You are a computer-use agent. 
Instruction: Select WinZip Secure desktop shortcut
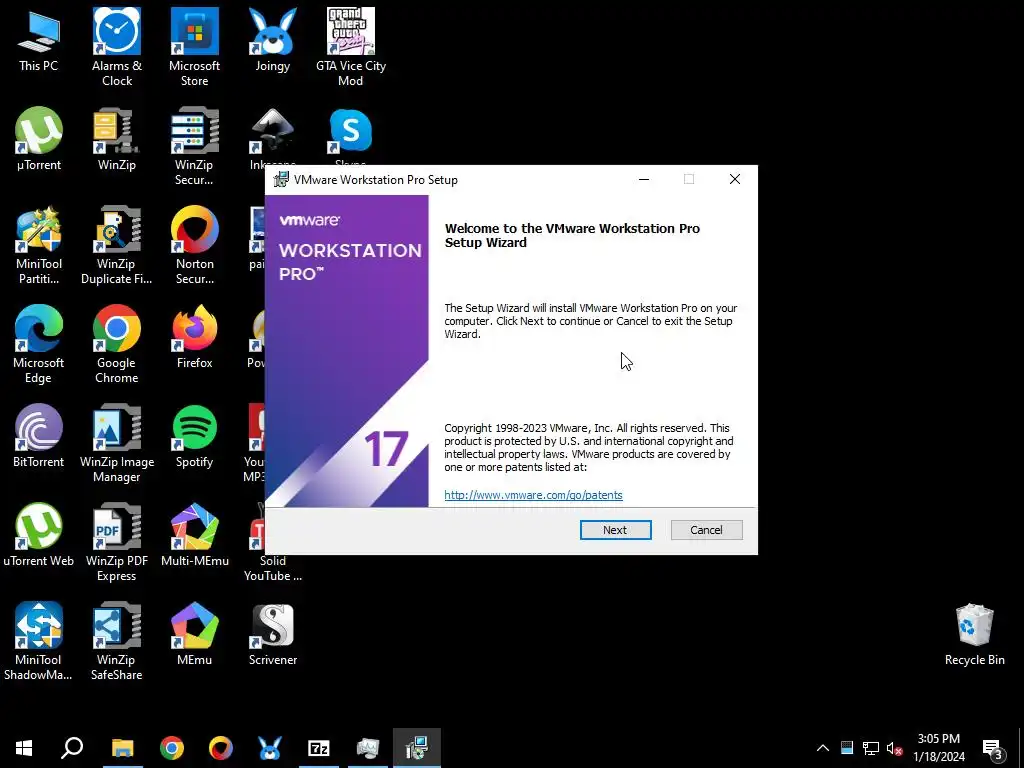click(x=194, y=146)
